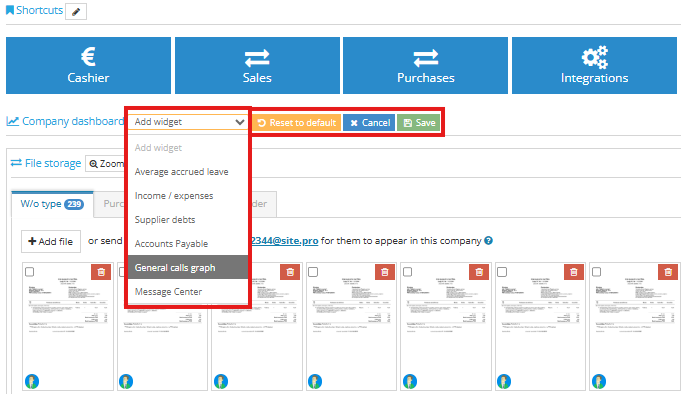Choose Average accrued leave widget option
681x394 pixels.
pos(188,172)
